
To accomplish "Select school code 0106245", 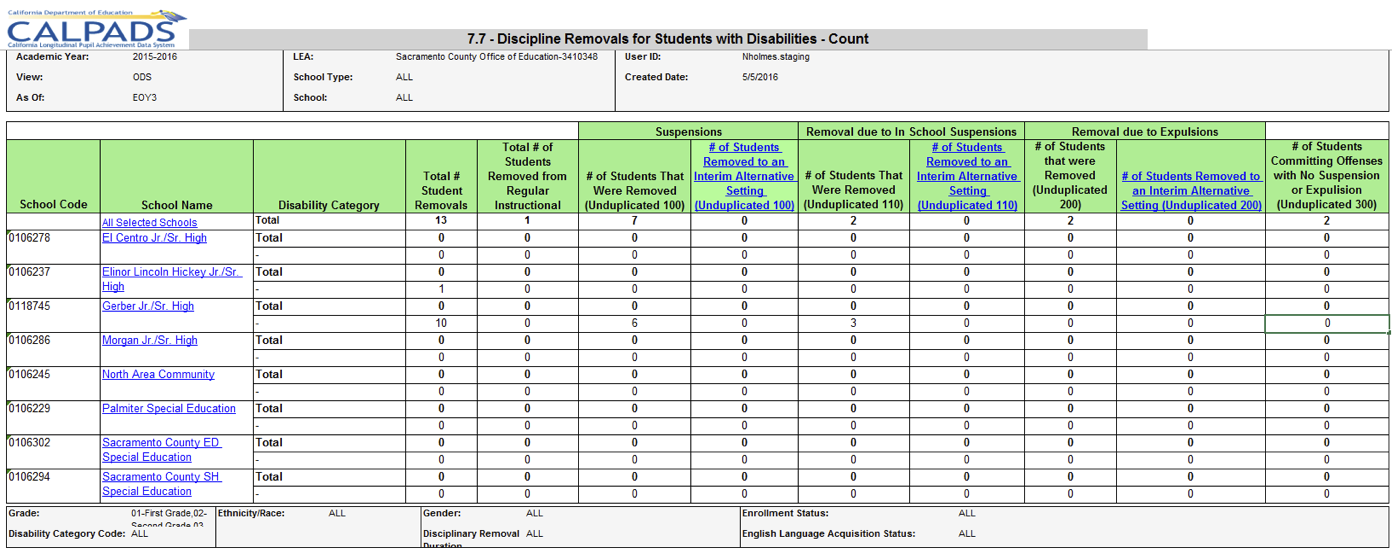I will (x=31, y=374).
